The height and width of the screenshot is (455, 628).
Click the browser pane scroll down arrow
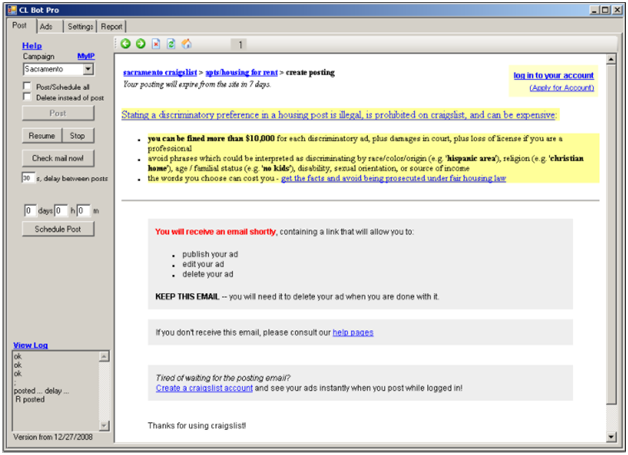(611, 437)
